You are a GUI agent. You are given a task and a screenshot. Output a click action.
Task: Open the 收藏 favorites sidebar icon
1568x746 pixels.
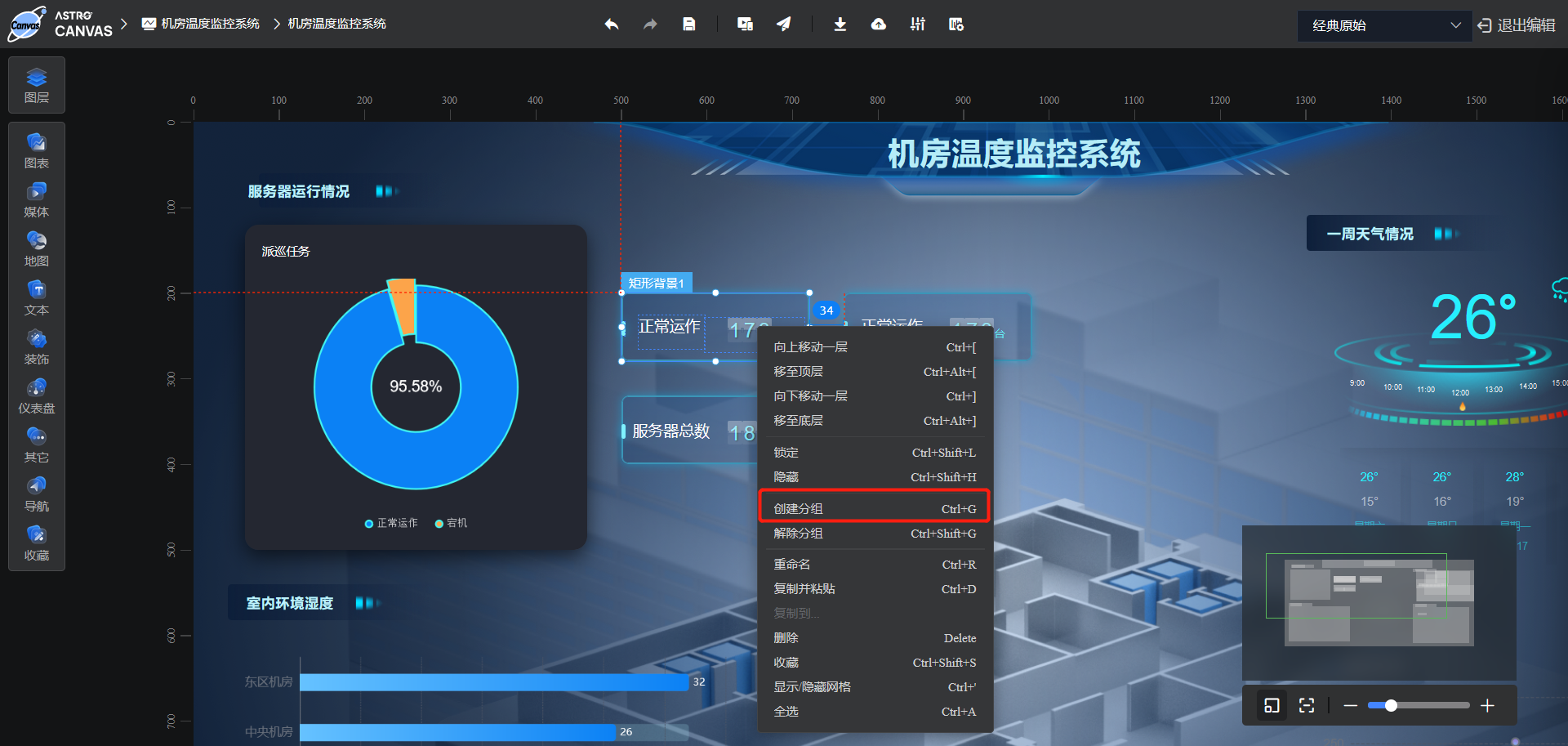(36, 542)
